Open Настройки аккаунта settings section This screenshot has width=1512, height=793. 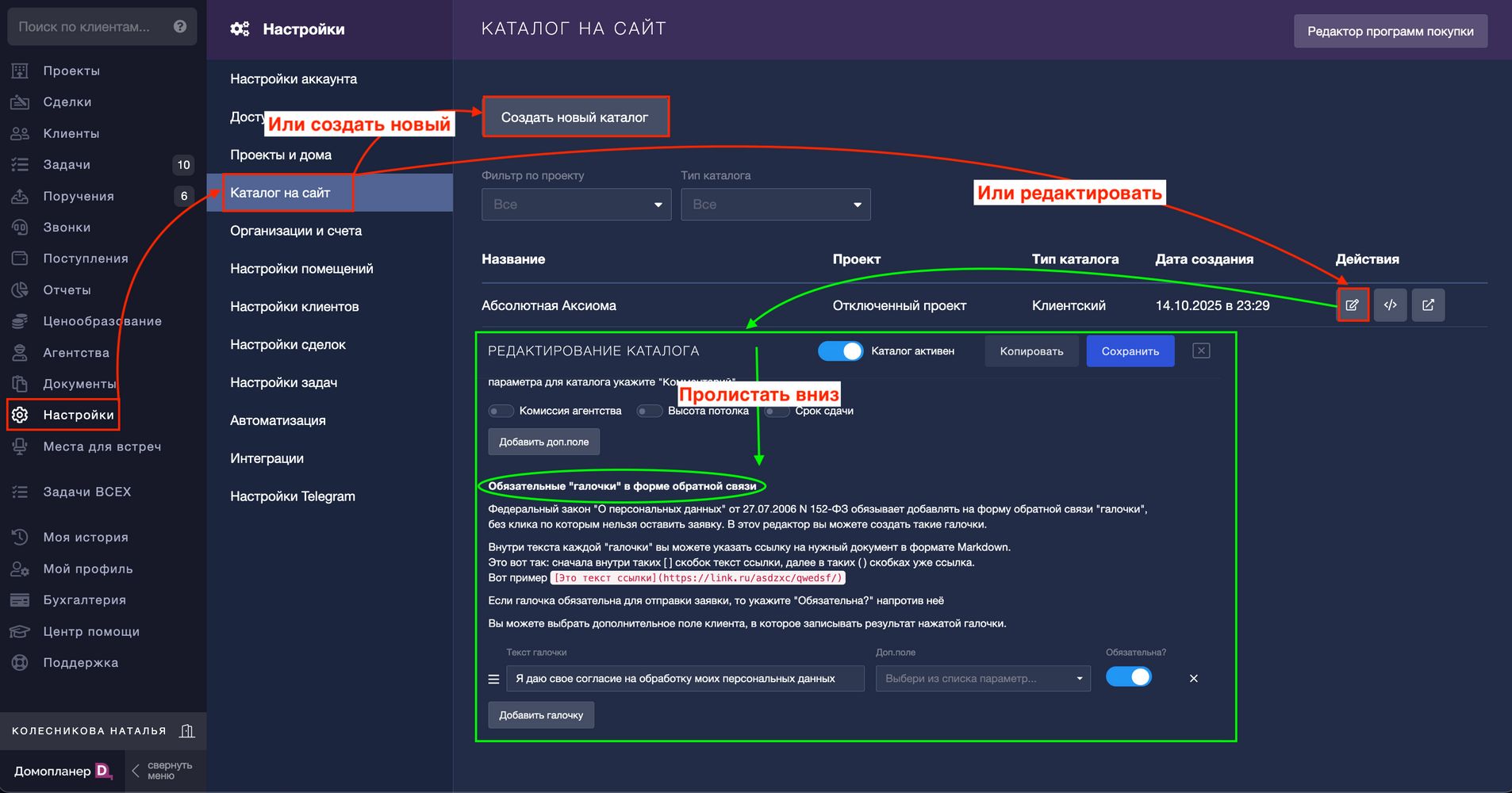click(294, 79)
